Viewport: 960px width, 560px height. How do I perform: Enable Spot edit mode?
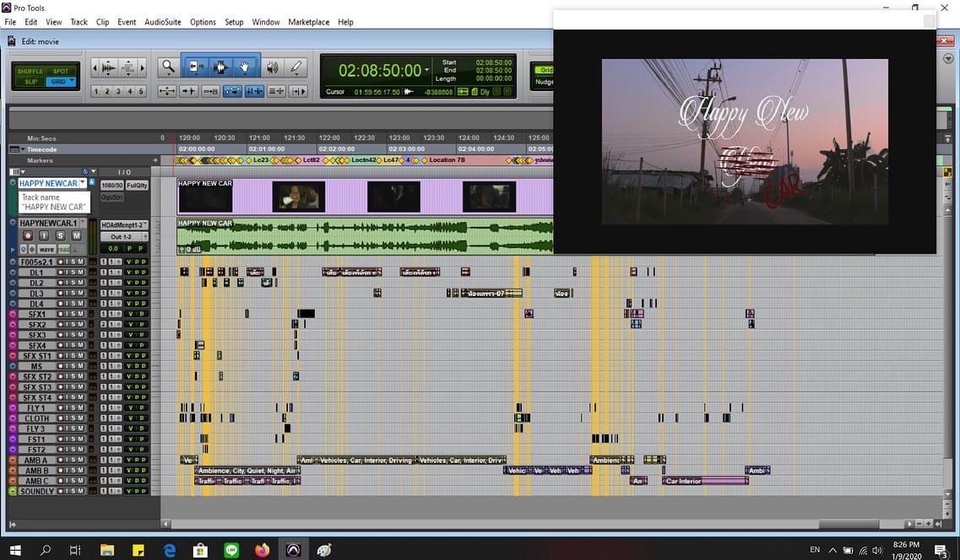coord(61,71)
